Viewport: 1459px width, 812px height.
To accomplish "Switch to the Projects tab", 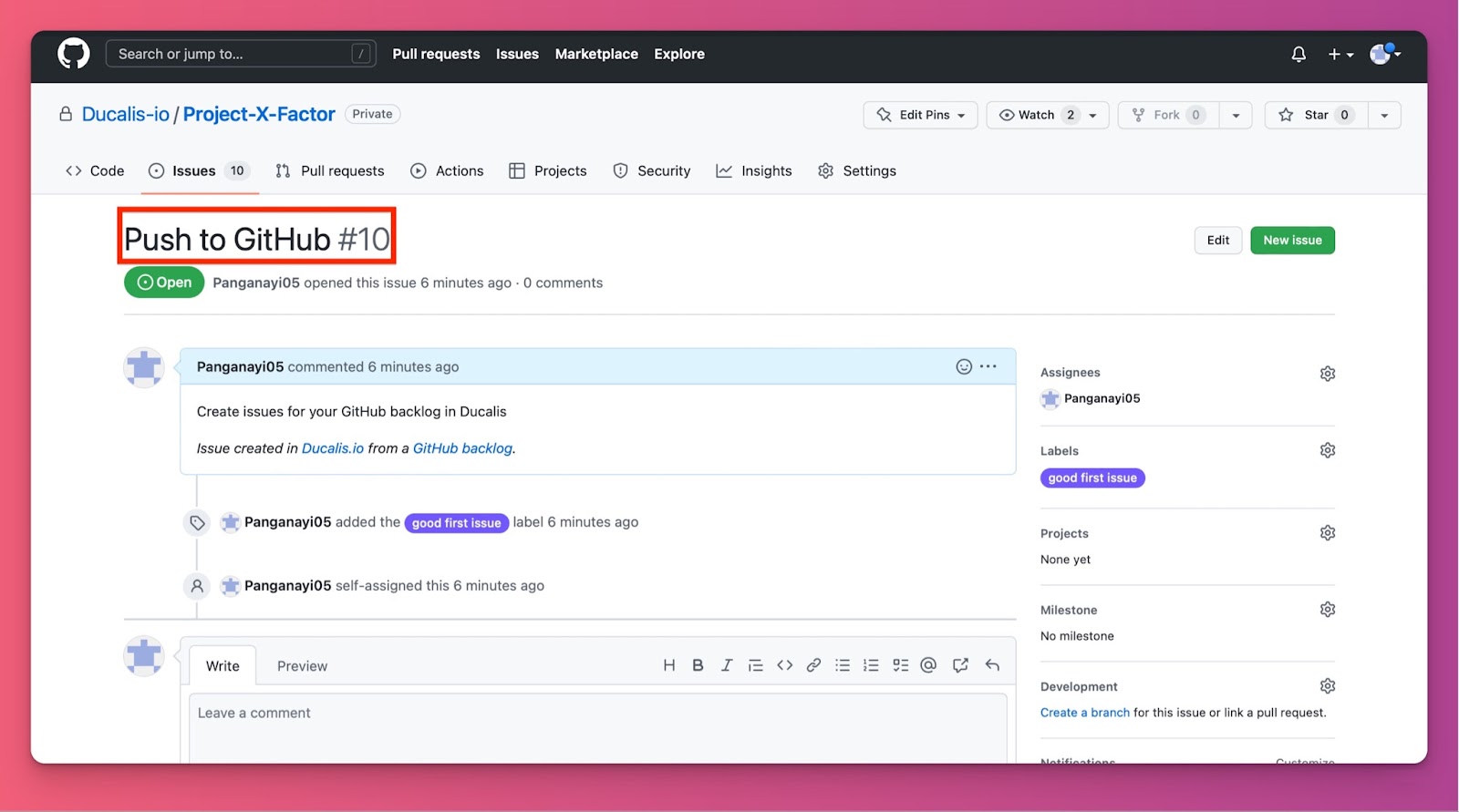I will pyautogui.click(x=548, y=170).
